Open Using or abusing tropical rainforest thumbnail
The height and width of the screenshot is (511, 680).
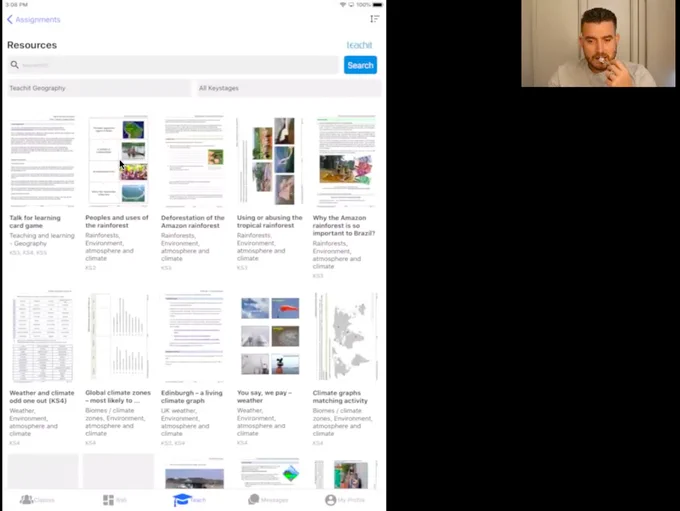click(x=270, y=161)
